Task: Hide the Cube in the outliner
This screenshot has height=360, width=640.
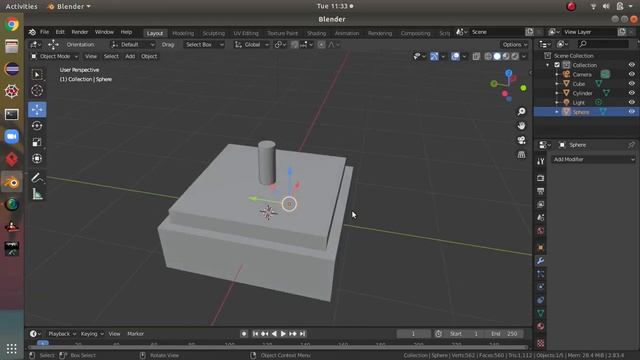Action: (x=631, y=84)
